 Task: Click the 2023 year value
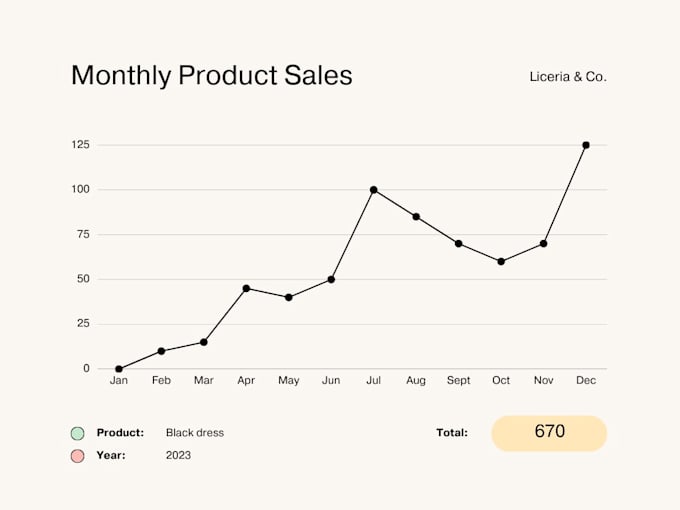pos(178,455)
